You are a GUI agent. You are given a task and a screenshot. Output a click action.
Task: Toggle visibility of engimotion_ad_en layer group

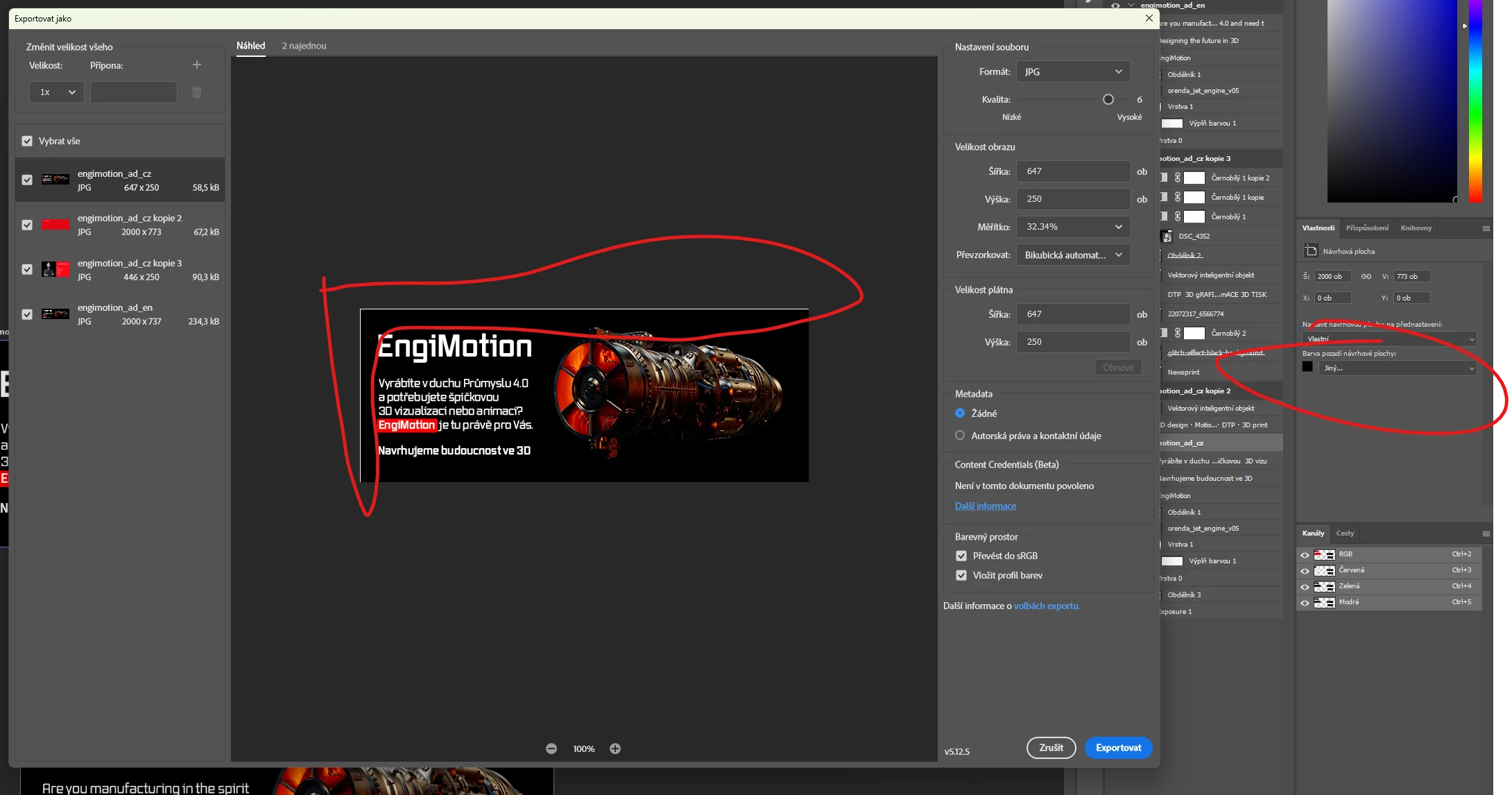coord(1115,6)
